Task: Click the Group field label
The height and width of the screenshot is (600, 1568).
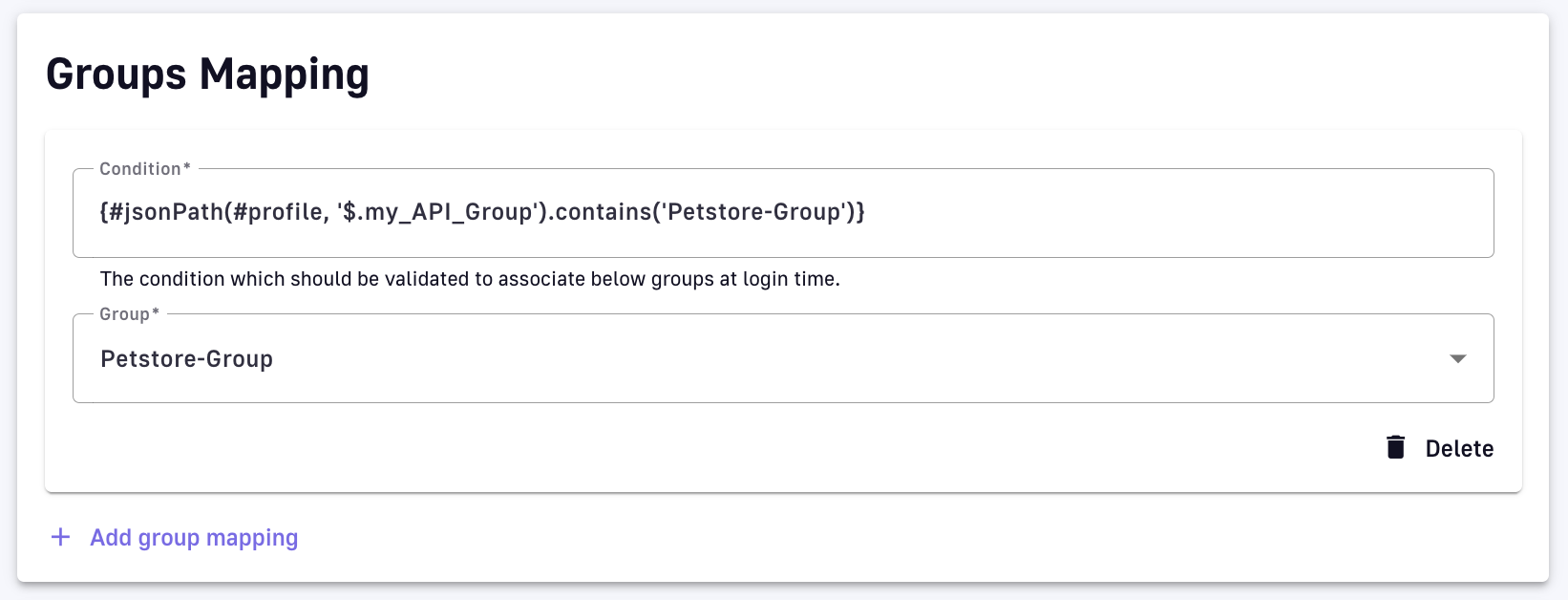Action: click(125, 314)
